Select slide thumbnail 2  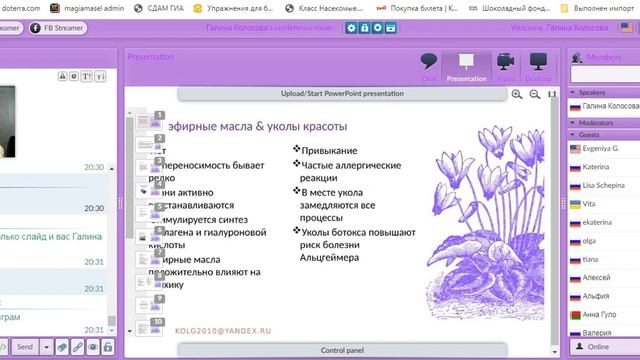tap(149, 144)
